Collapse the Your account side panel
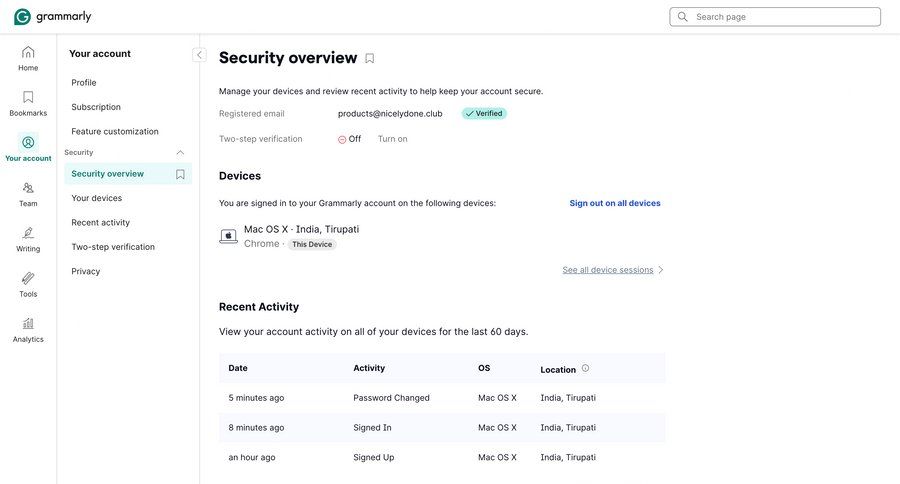The height and width of the screenshot is (484, 900). pyautogui.click(x=199, y=55)
